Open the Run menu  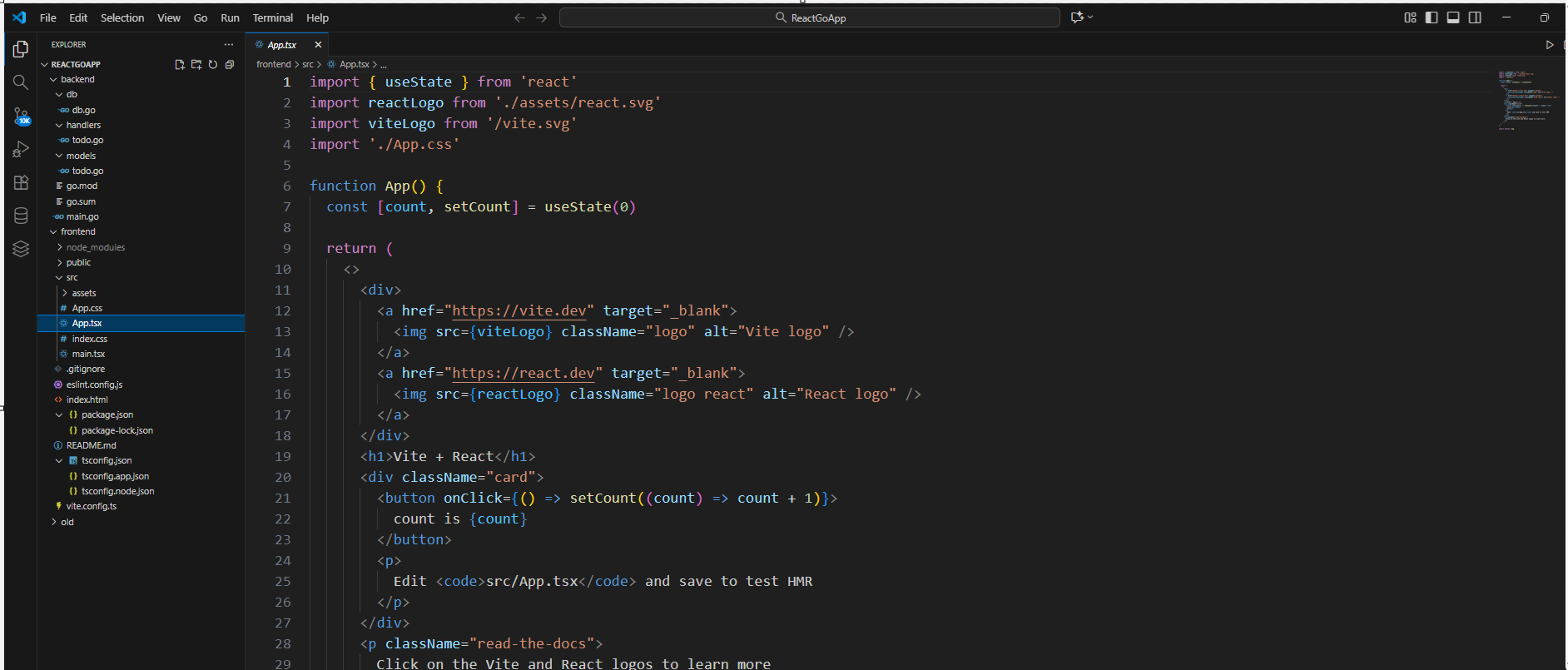tap(230, 17)
